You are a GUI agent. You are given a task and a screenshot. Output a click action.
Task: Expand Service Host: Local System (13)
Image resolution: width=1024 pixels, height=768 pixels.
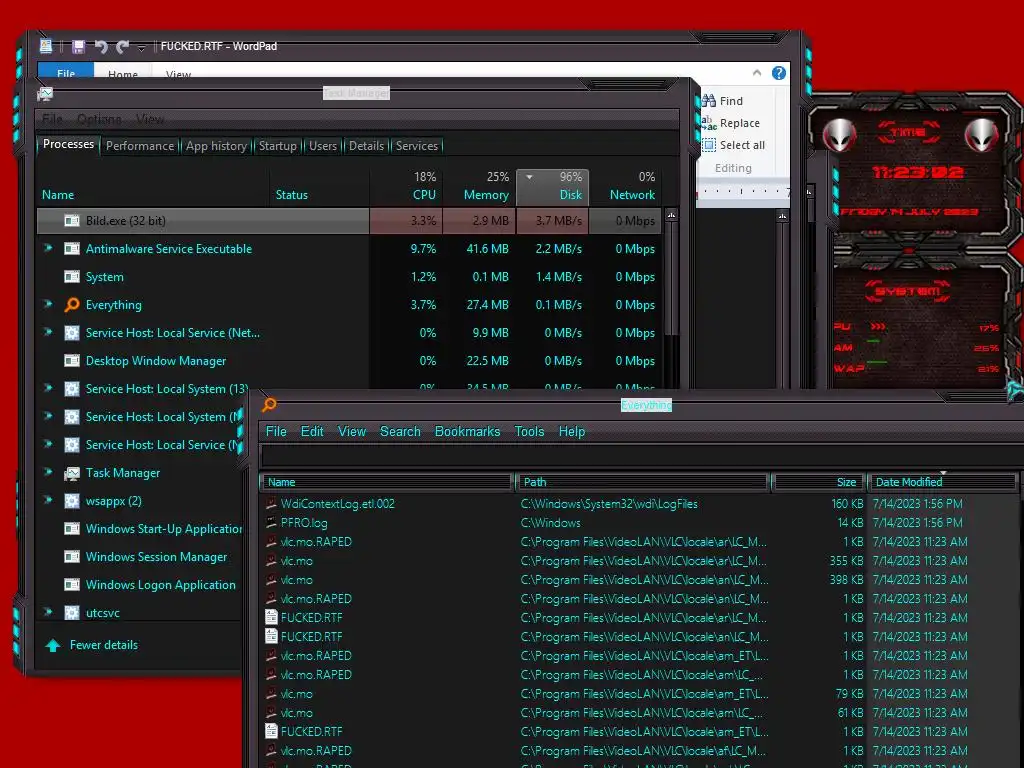[x=48, y=389]
